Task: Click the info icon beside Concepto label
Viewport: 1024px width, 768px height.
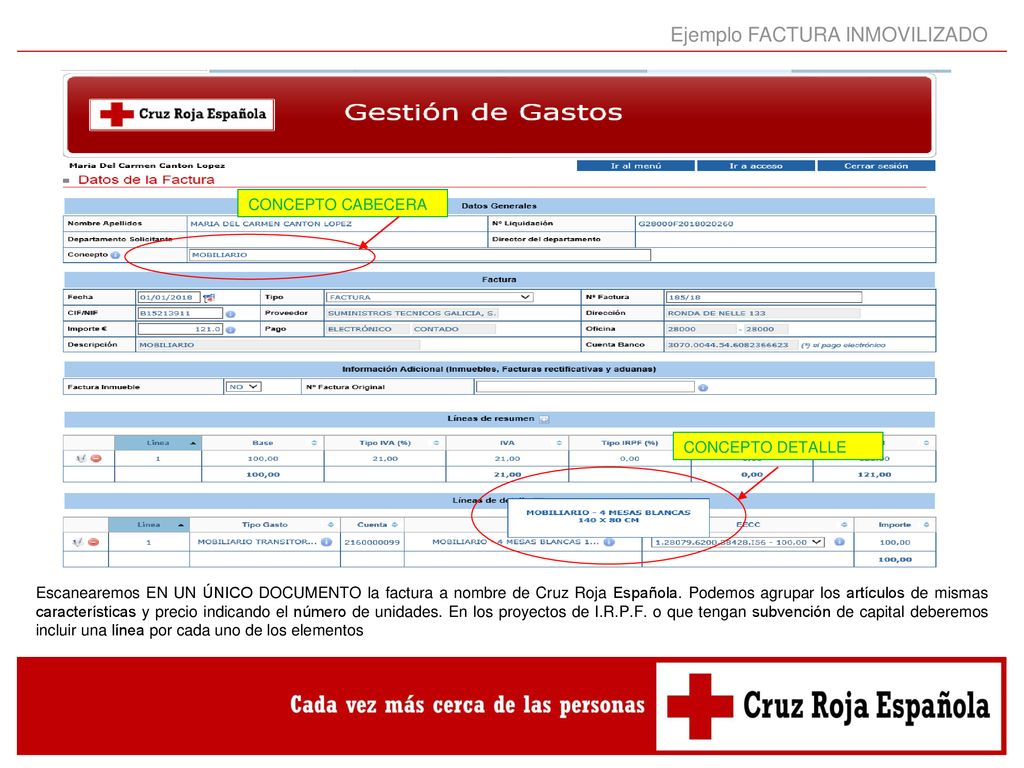Action: [x=116, y=255]
